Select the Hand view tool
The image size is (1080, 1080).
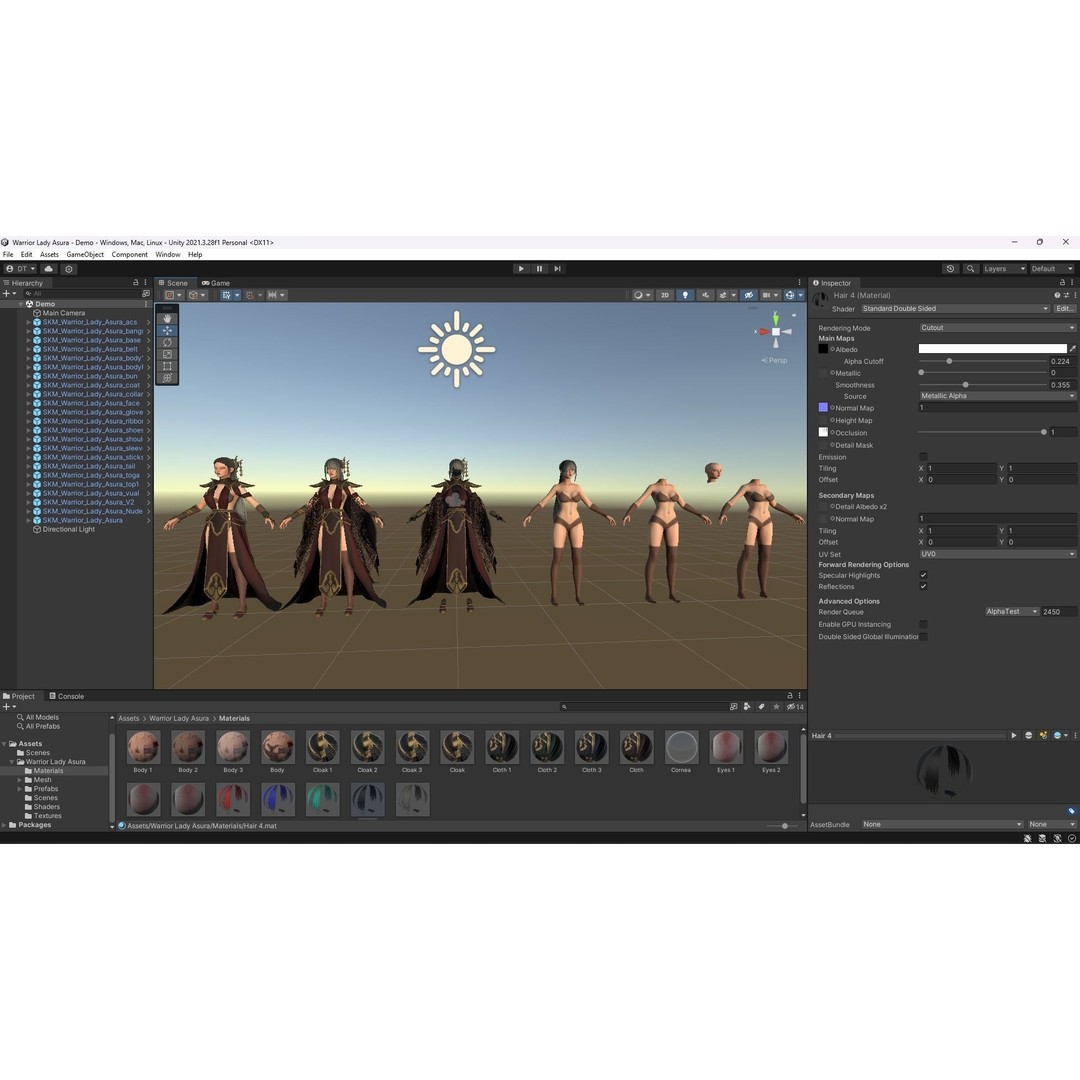pyautogui.click(x=167, y=319)
